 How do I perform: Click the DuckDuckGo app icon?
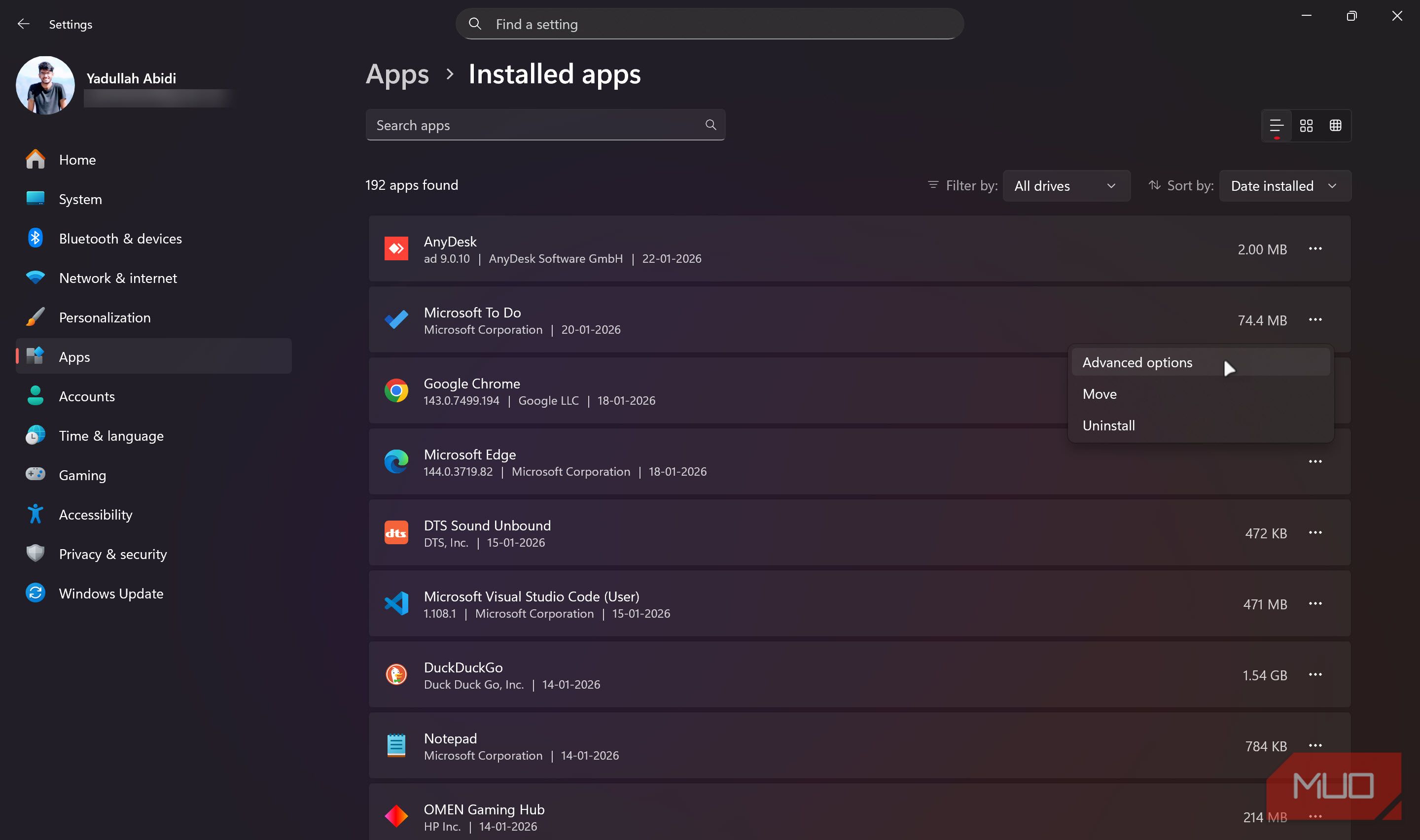coord(396,675)
